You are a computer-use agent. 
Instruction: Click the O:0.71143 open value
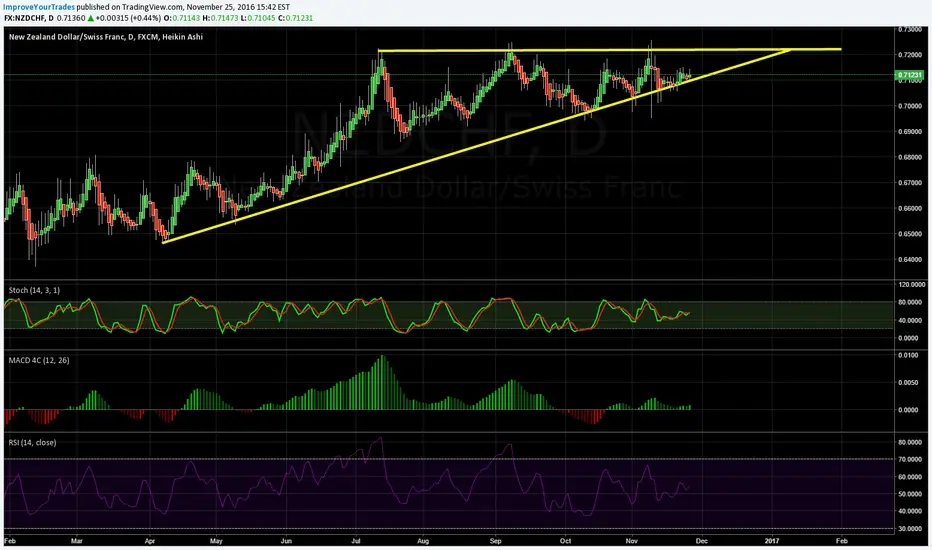[182, 18]
